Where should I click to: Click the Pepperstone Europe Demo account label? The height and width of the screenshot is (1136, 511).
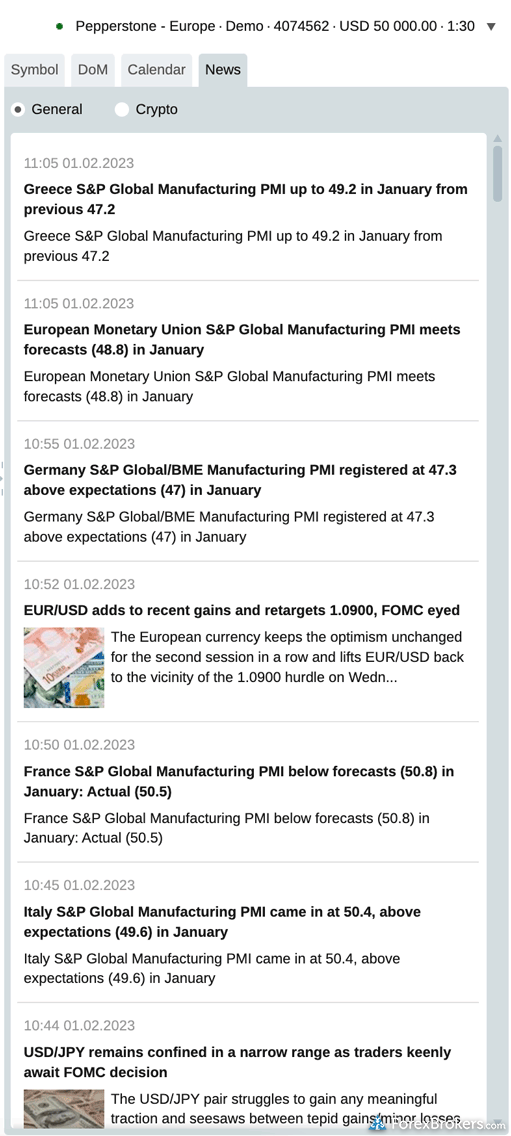[275, 27]
